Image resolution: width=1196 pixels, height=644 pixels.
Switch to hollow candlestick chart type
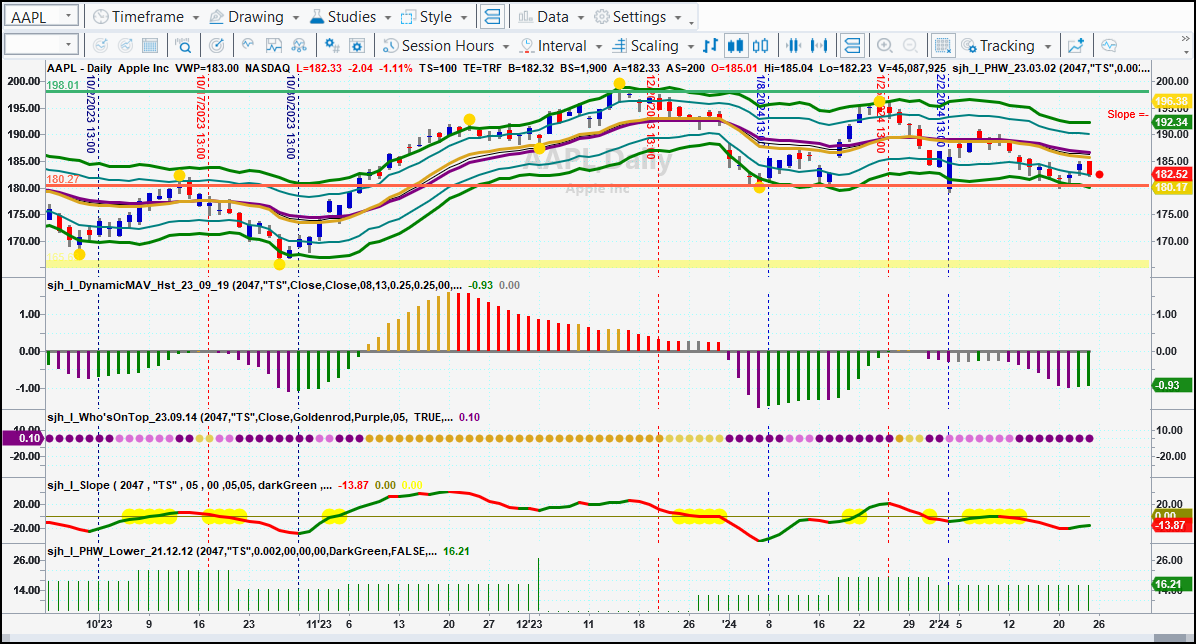(x=760, y=46)
